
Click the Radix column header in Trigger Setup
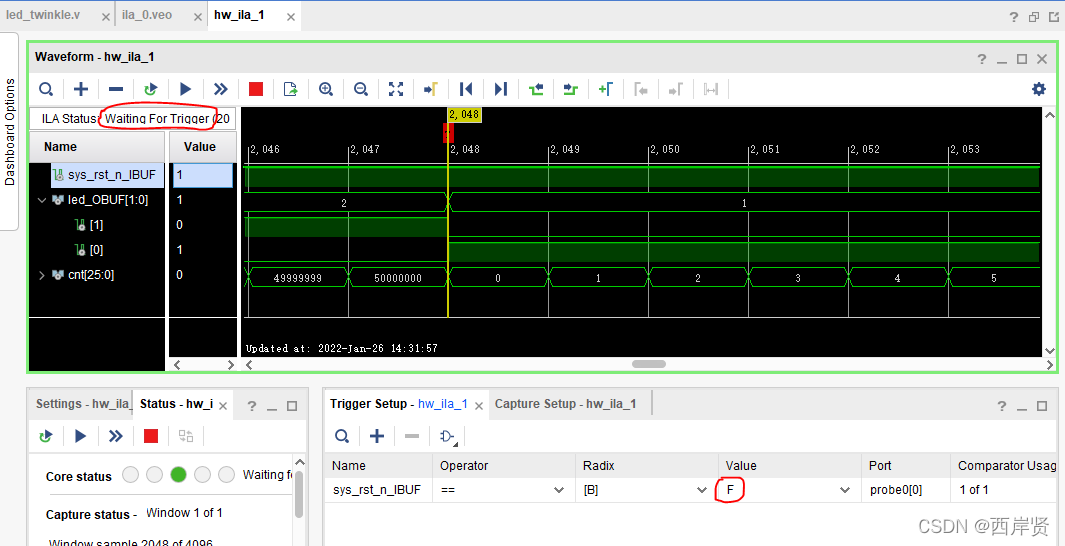coord(647,466)
